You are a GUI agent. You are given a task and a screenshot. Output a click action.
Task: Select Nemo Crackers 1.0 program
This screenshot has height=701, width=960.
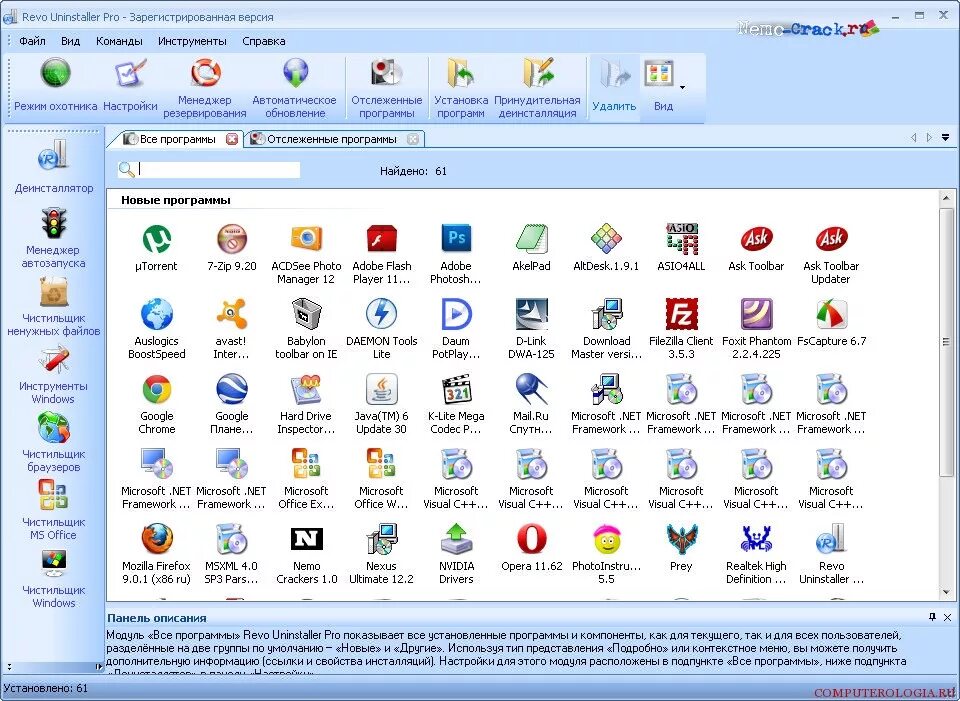[306, 554]
